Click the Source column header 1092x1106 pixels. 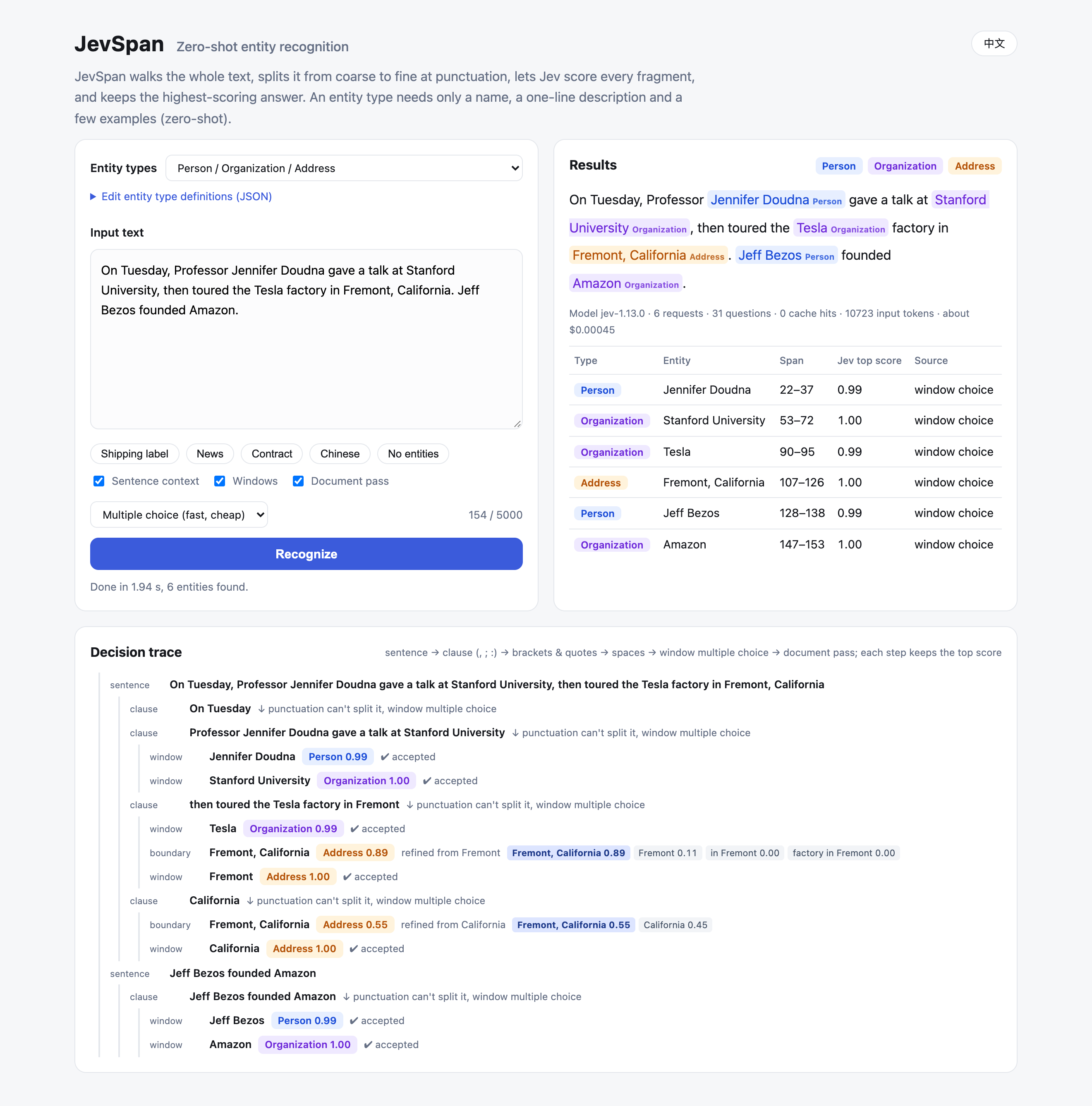coord(931,360)
